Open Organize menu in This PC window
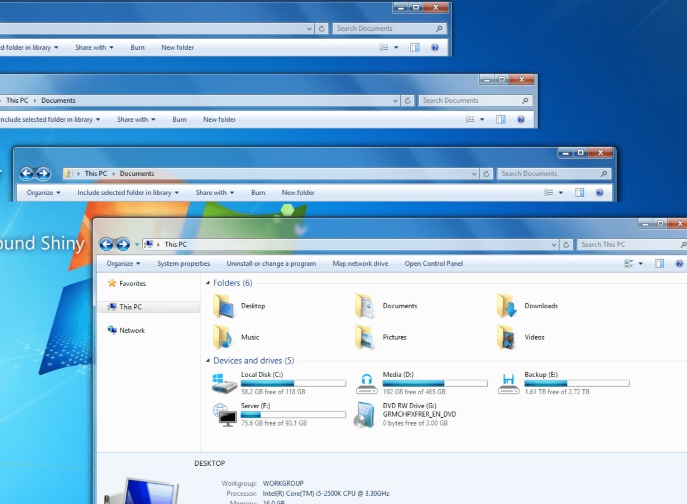The image size is (687, 504). (x=124, y=263)
